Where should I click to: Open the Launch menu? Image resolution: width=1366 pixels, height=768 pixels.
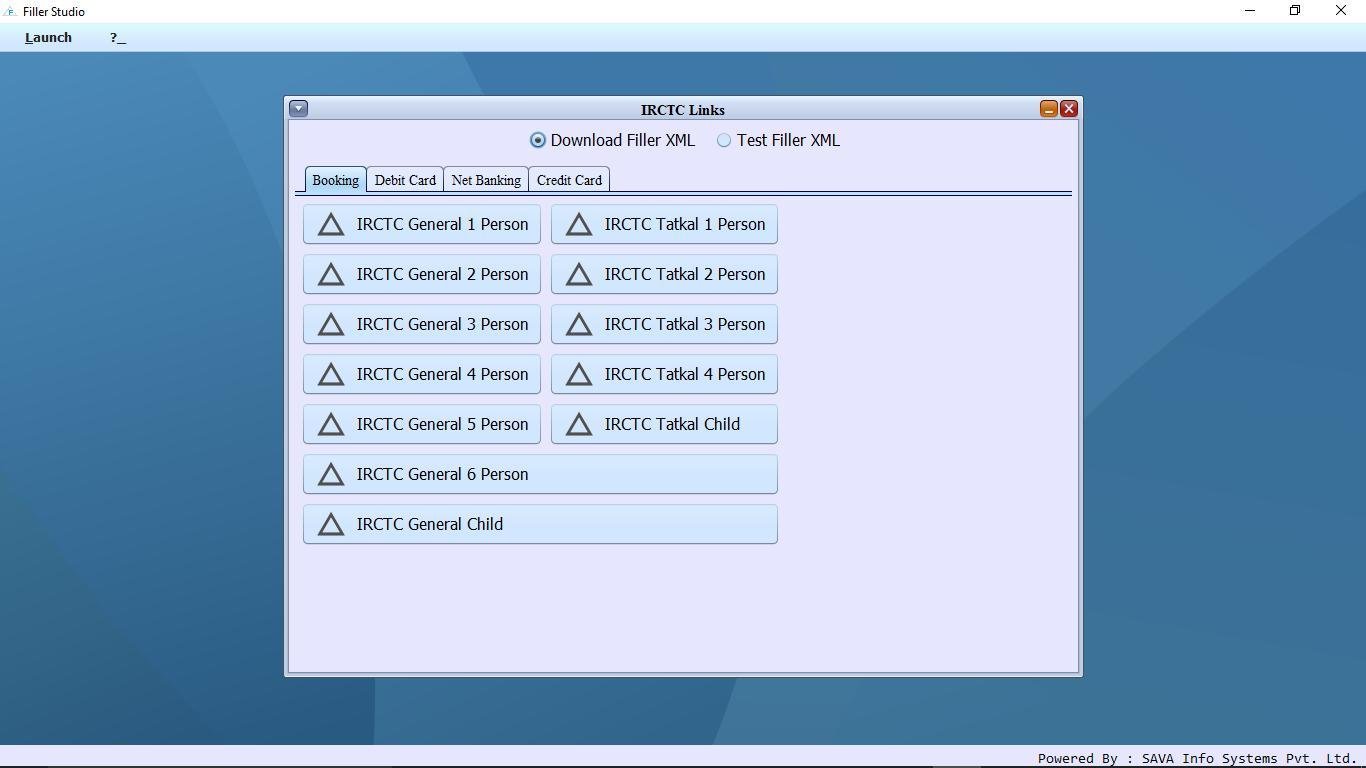click(x=47, y=37)
